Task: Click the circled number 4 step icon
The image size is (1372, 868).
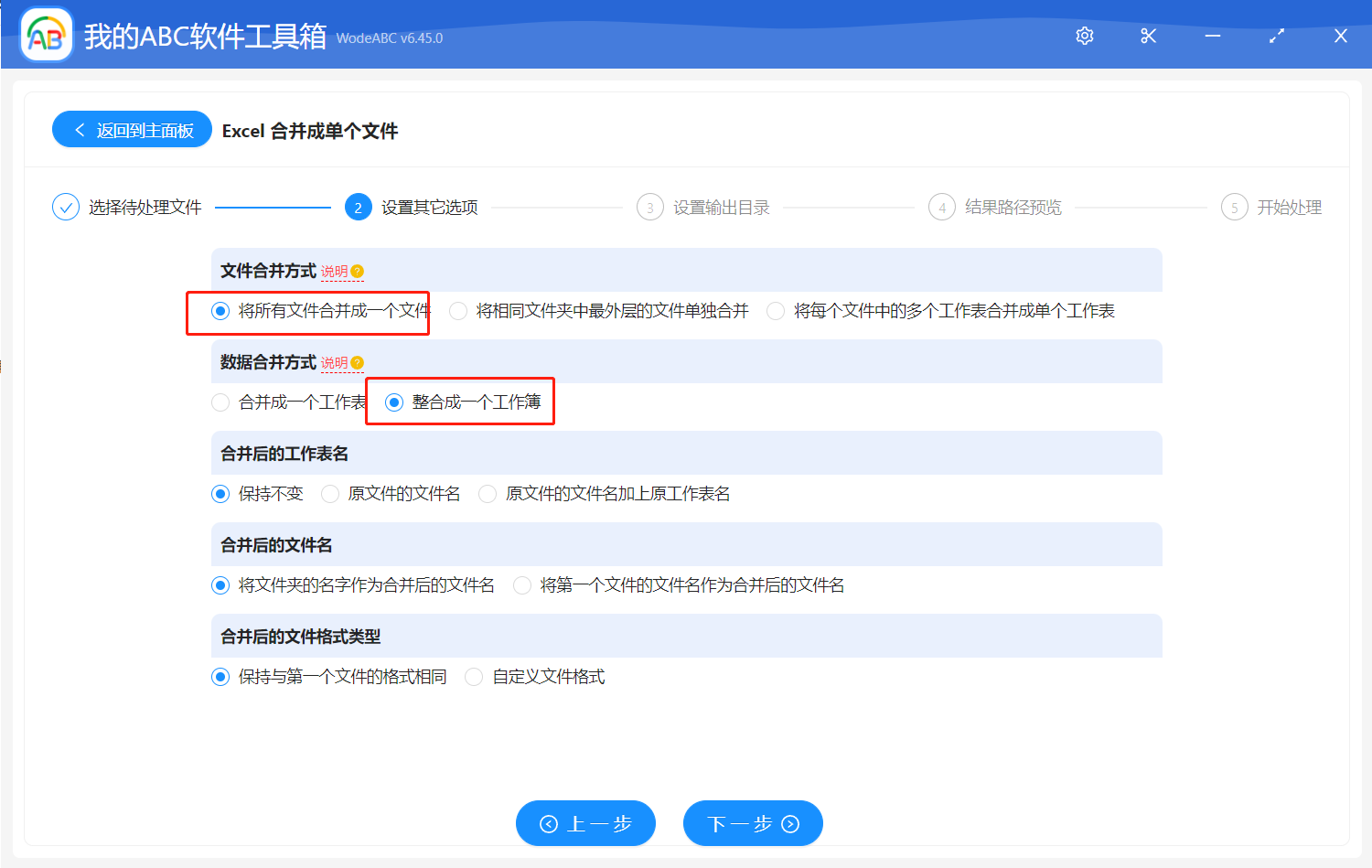Action: pyautogui.click(x=941, y=207)
